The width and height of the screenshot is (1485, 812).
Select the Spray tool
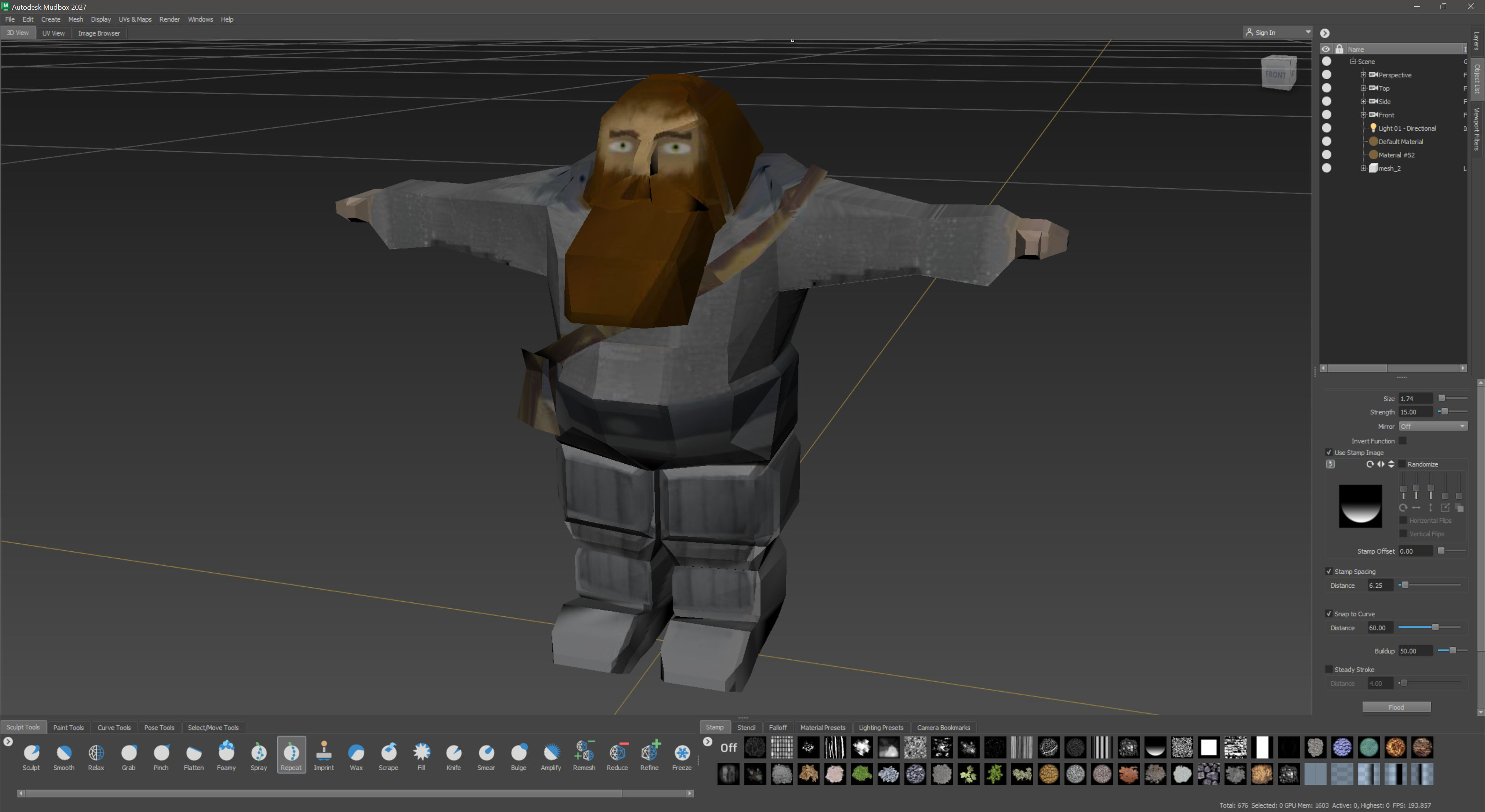[x=259, y=756]
